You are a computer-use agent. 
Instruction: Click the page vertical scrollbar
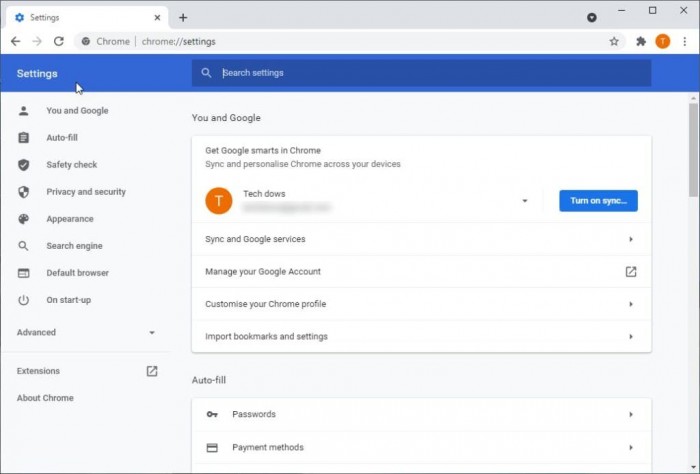[x=693, y=150]
